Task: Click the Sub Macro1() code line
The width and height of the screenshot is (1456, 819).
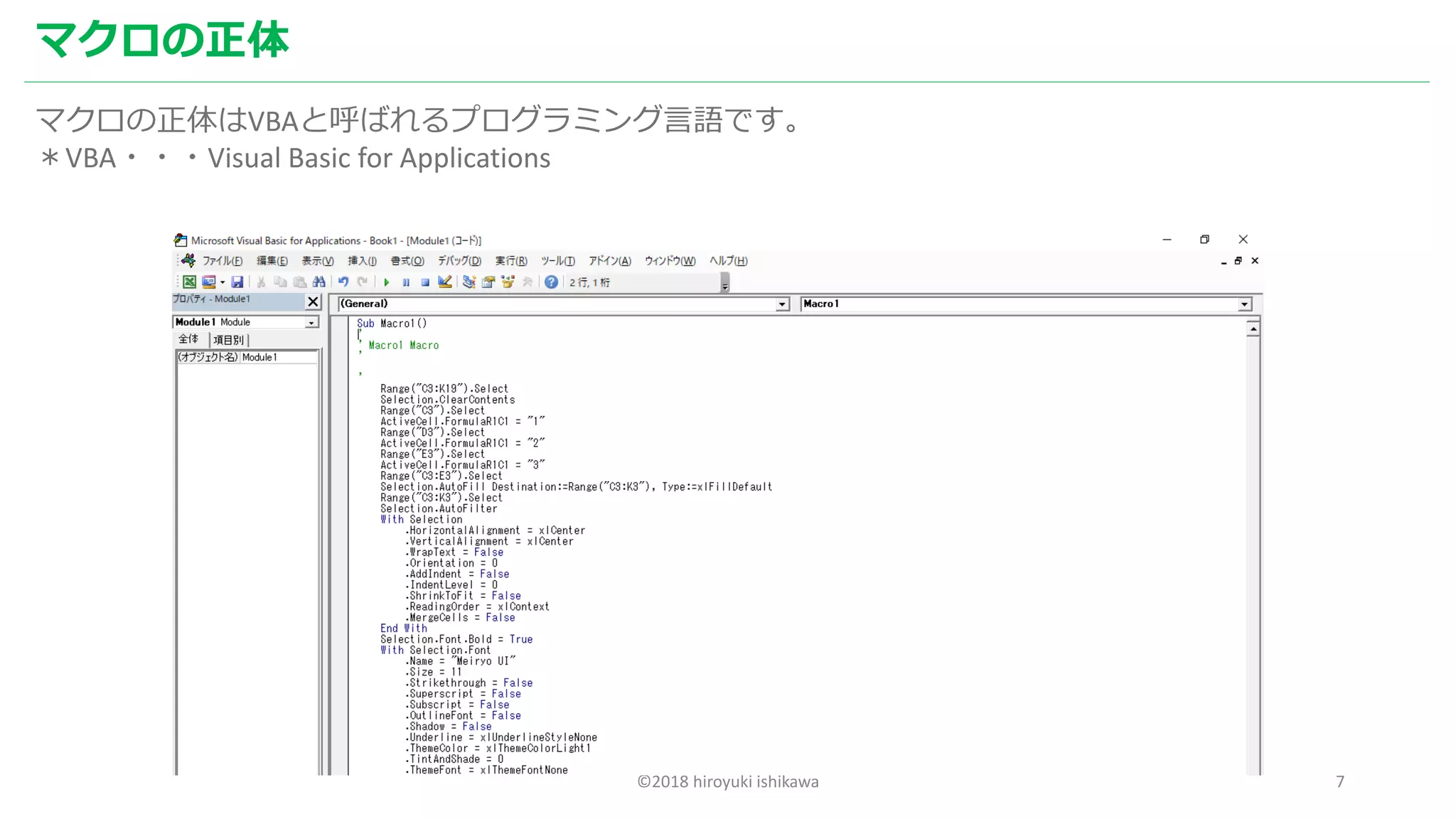Action: click(x=392, y=323)
